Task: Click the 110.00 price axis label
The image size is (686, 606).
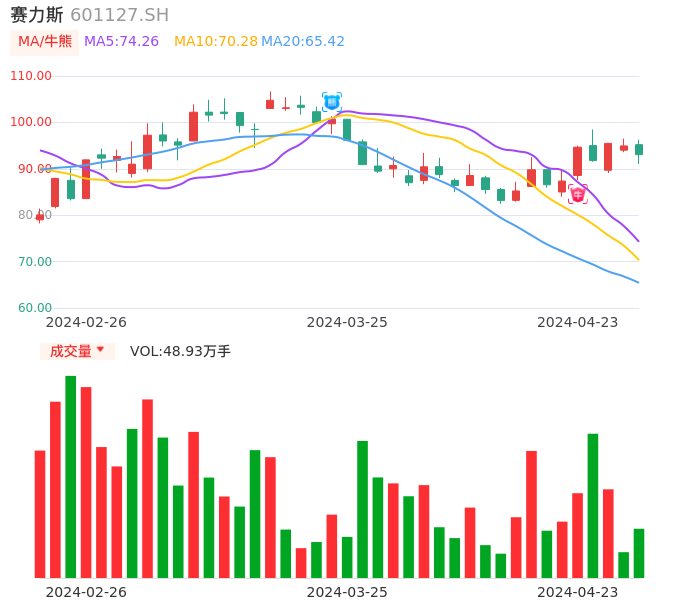Action: pyautogui.click(x=31, y=76)
